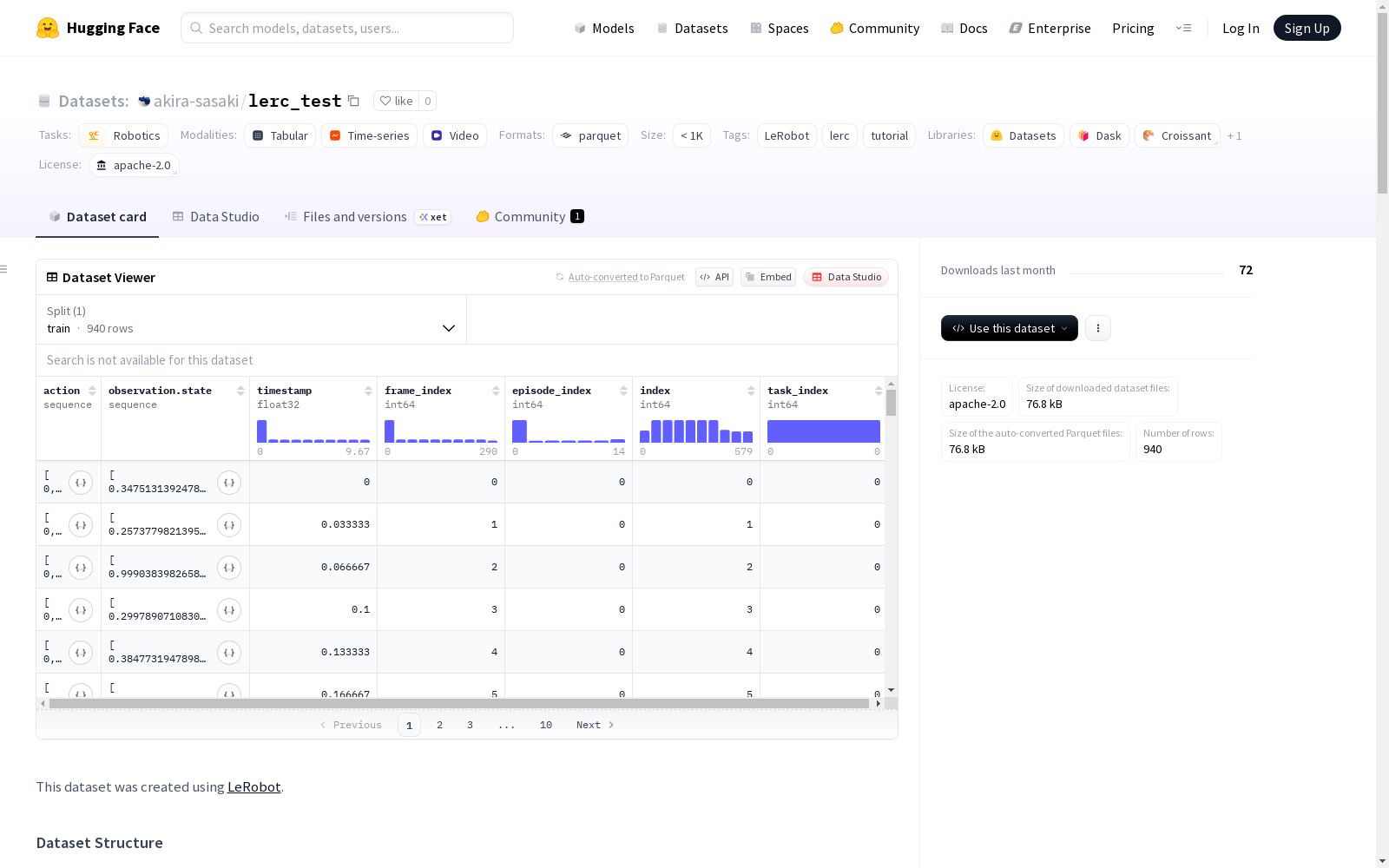Filter by the parquet format tag
Image resolution: width=1389 pixels, height=868 pixels.
590,135
